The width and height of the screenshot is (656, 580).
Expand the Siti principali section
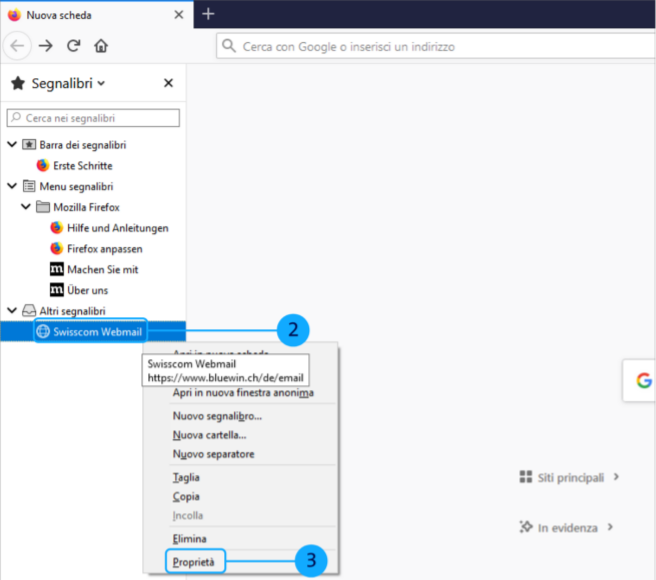coord(569,477)
